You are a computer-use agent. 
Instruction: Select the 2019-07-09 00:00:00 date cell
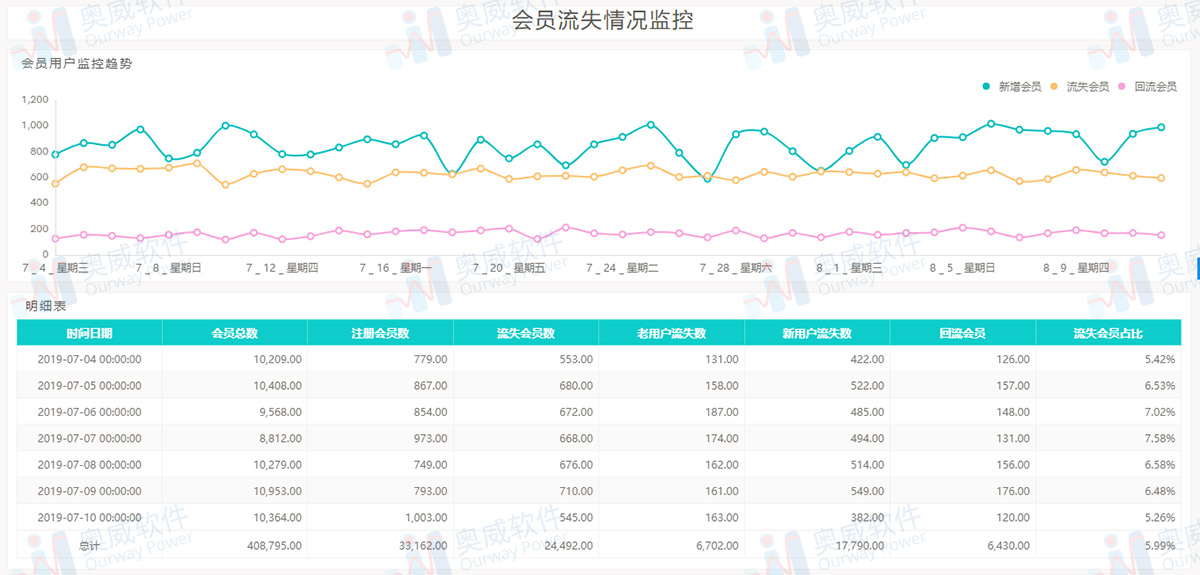point(89,491)
